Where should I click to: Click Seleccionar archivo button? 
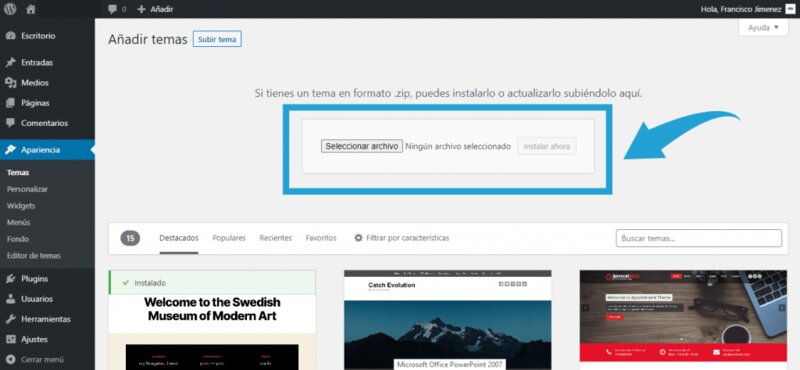[362, 146]
